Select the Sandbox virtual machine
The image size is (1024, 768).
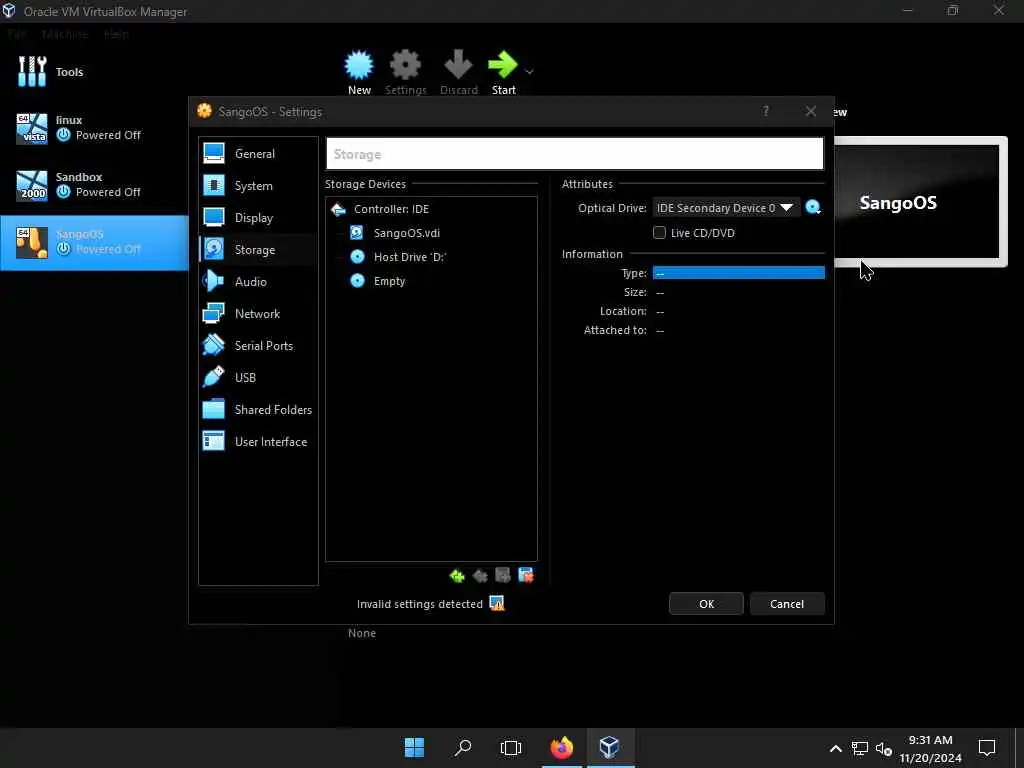(94, 185)
